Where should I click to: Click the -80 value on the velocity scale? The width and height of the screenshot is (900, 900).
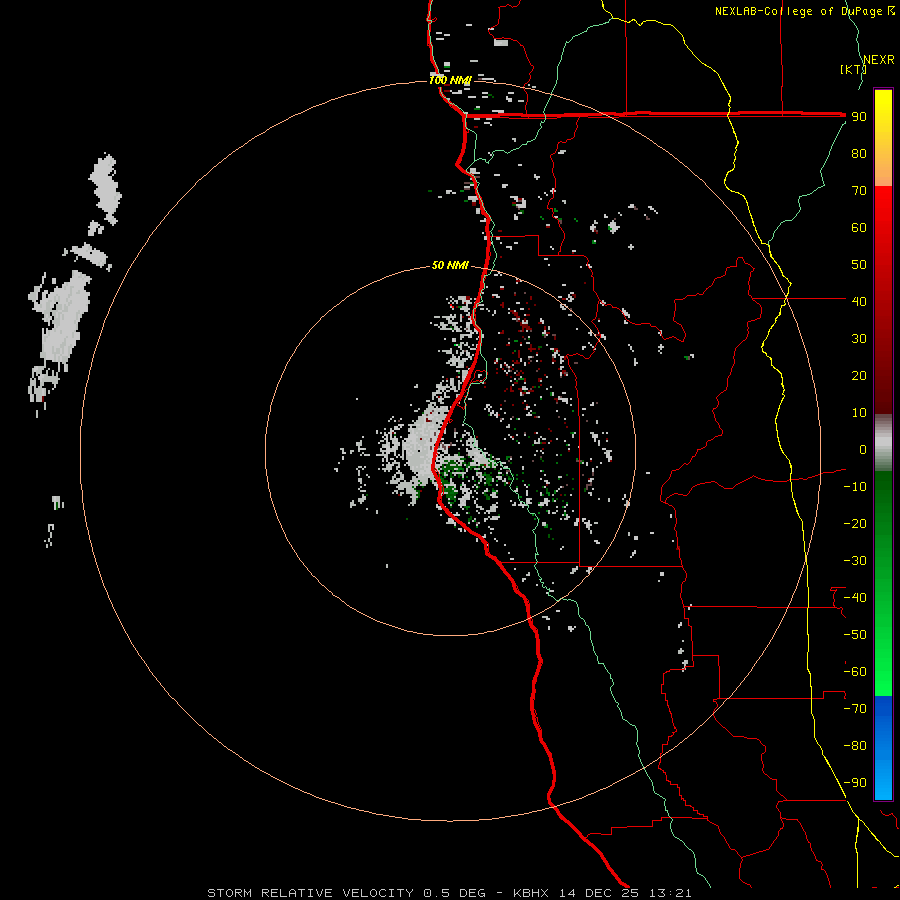(855, 746)
